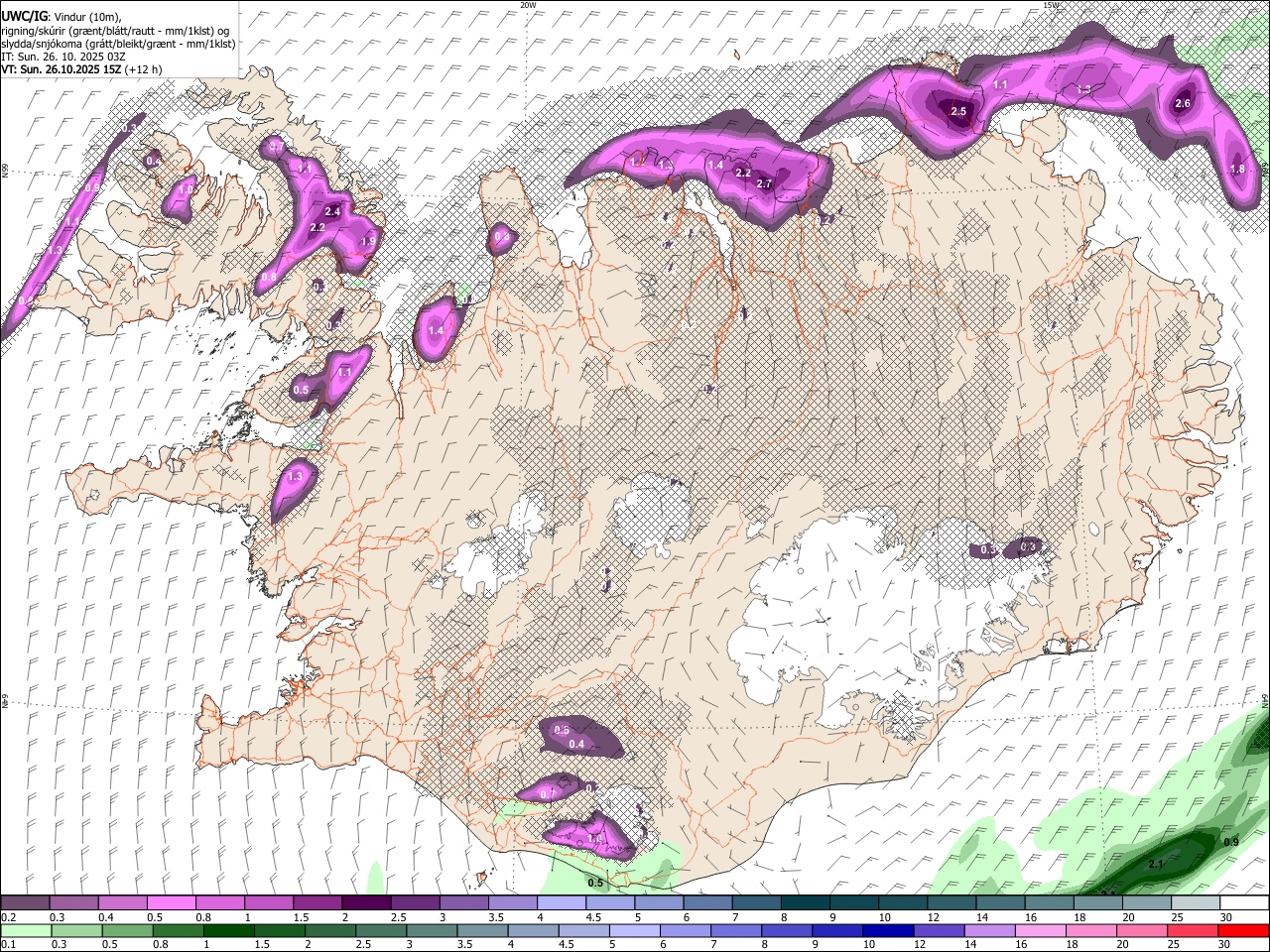The image size is (1270, 952).
Task: Click the 20W longitude label
Action: coord(528,5)
